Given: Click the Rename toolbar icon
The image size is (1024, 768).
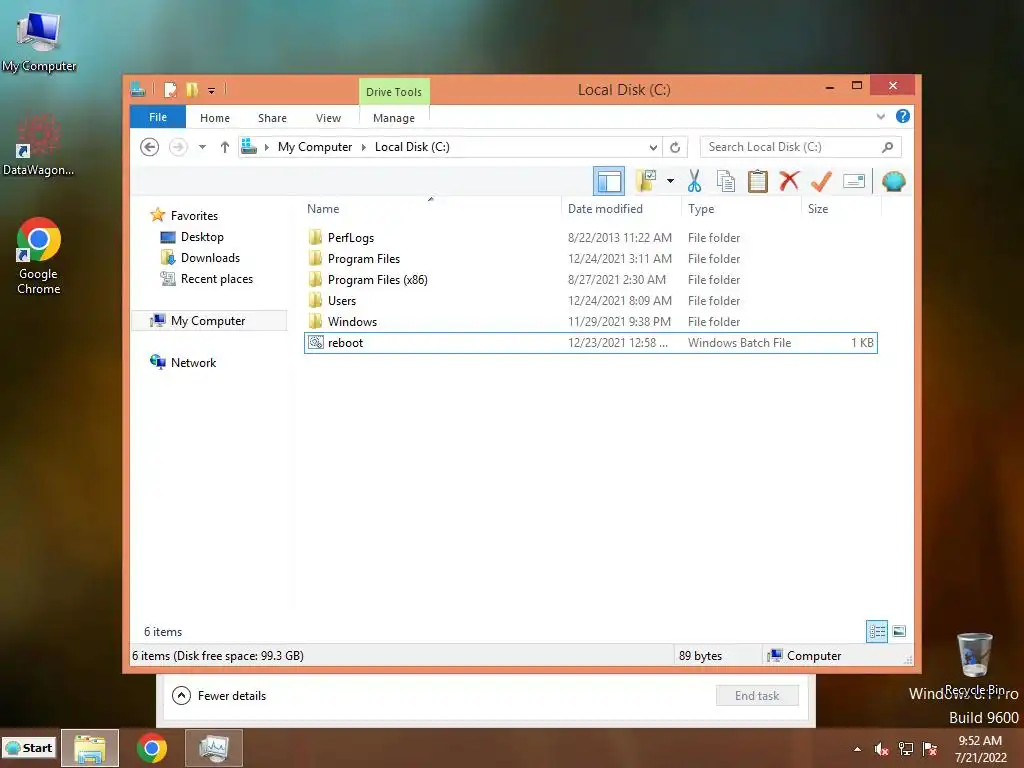Looking at the screenshot, I should pyautogui.click(x=854, y=181).
